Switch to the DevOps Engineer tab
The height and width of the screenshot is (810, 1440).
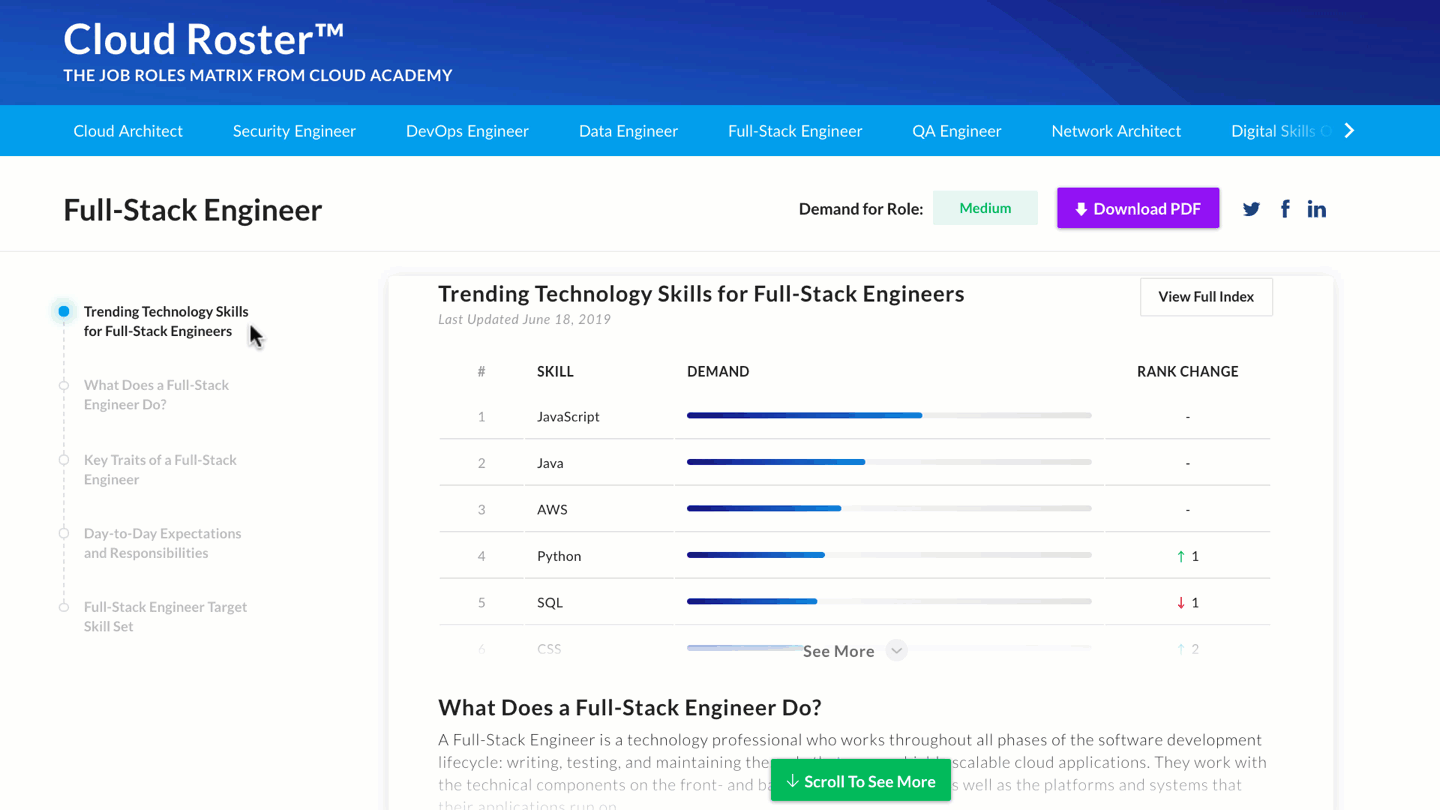tap(467, 131)
